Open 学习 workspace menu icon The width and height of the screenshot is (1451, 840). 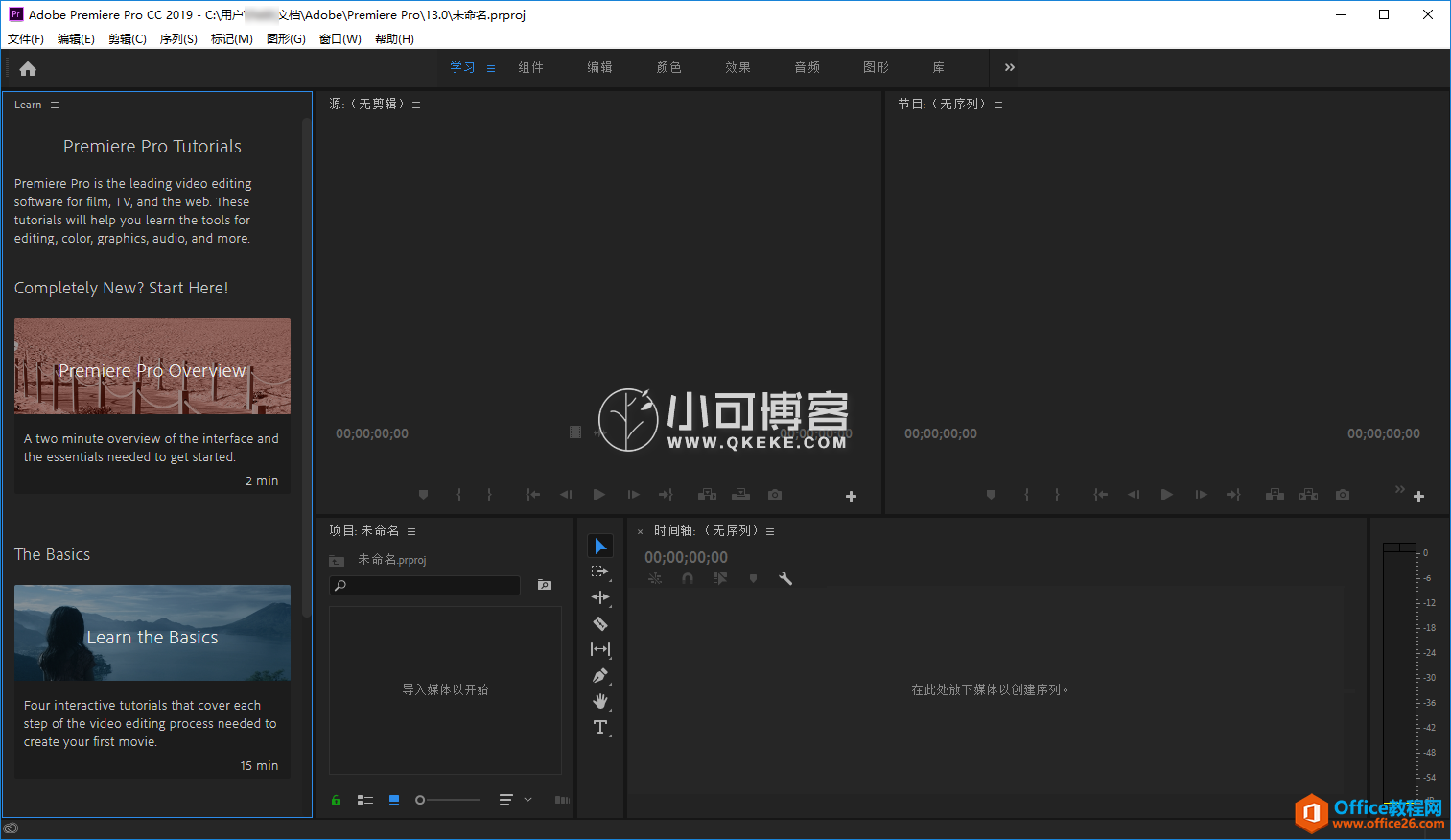coord(491,68)
